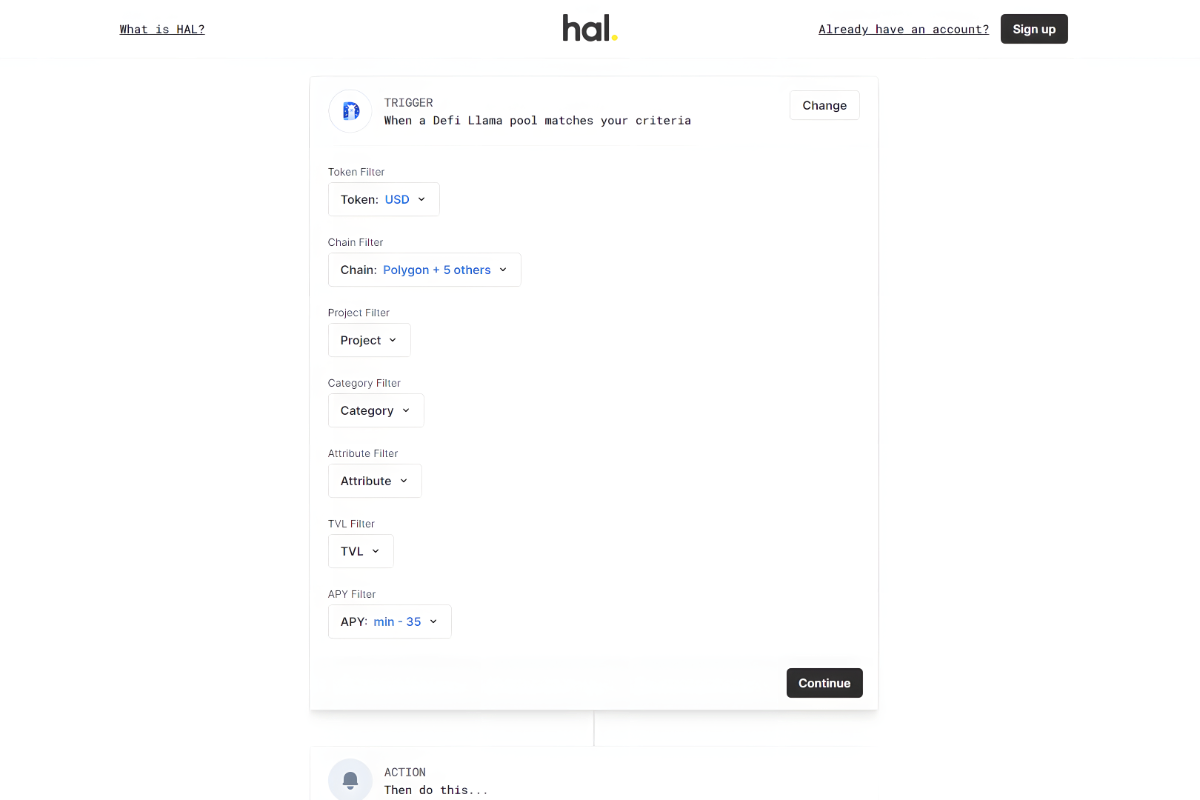
Task: Expand the Chain filter selector
Action: pos(424,269)
